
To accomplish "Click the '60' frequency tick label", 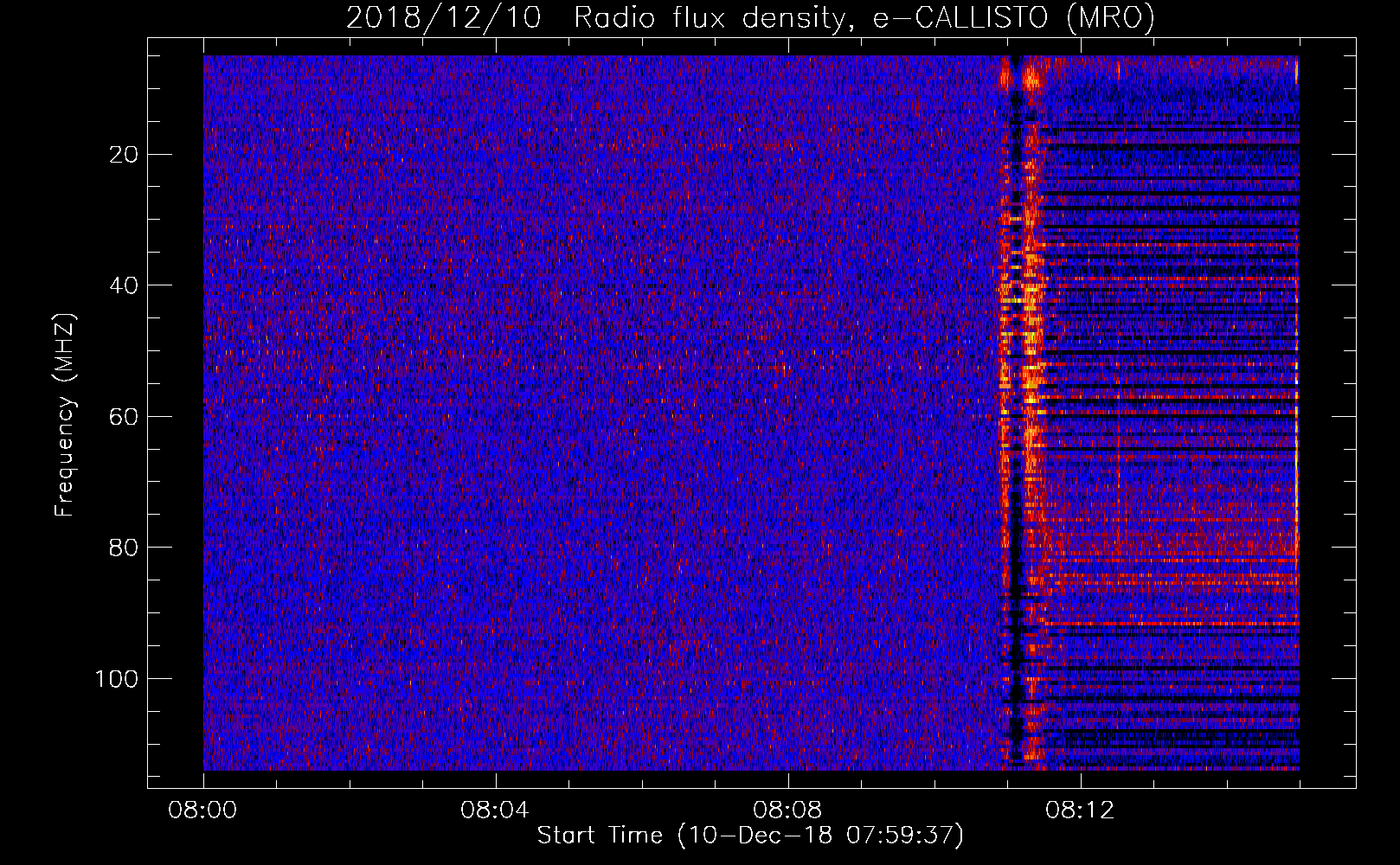I will point(125,417).
